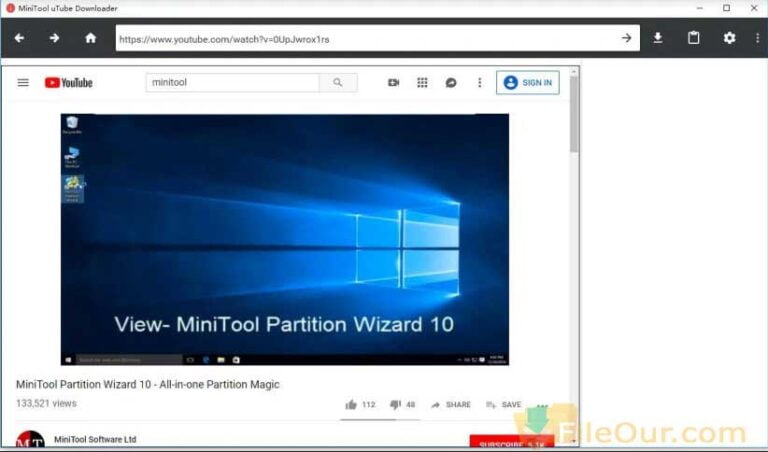This screenshot has width=768, height=452.
Task: Open the app's vertical dots menu
Action: click(758, 38)
